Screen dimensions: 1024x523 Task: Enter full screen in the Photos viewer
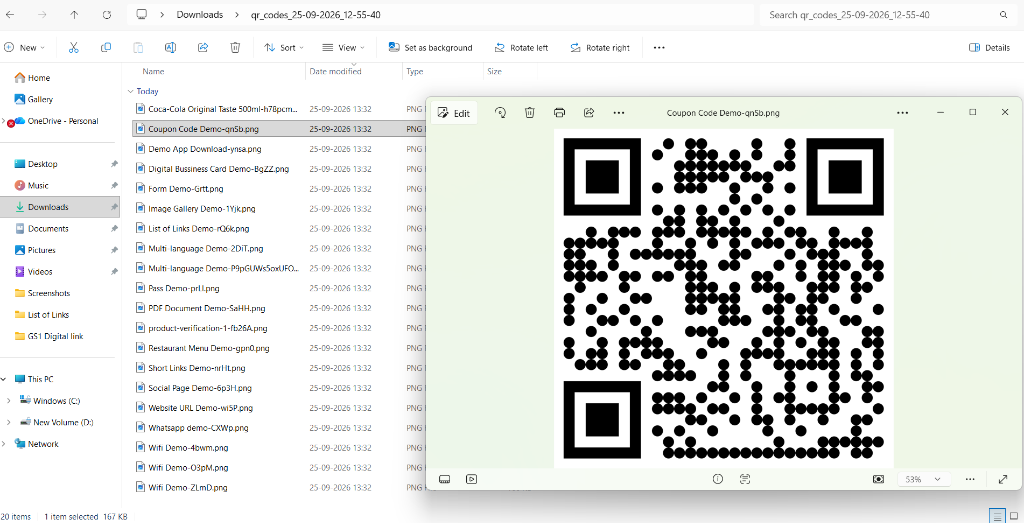point(1003,479)
